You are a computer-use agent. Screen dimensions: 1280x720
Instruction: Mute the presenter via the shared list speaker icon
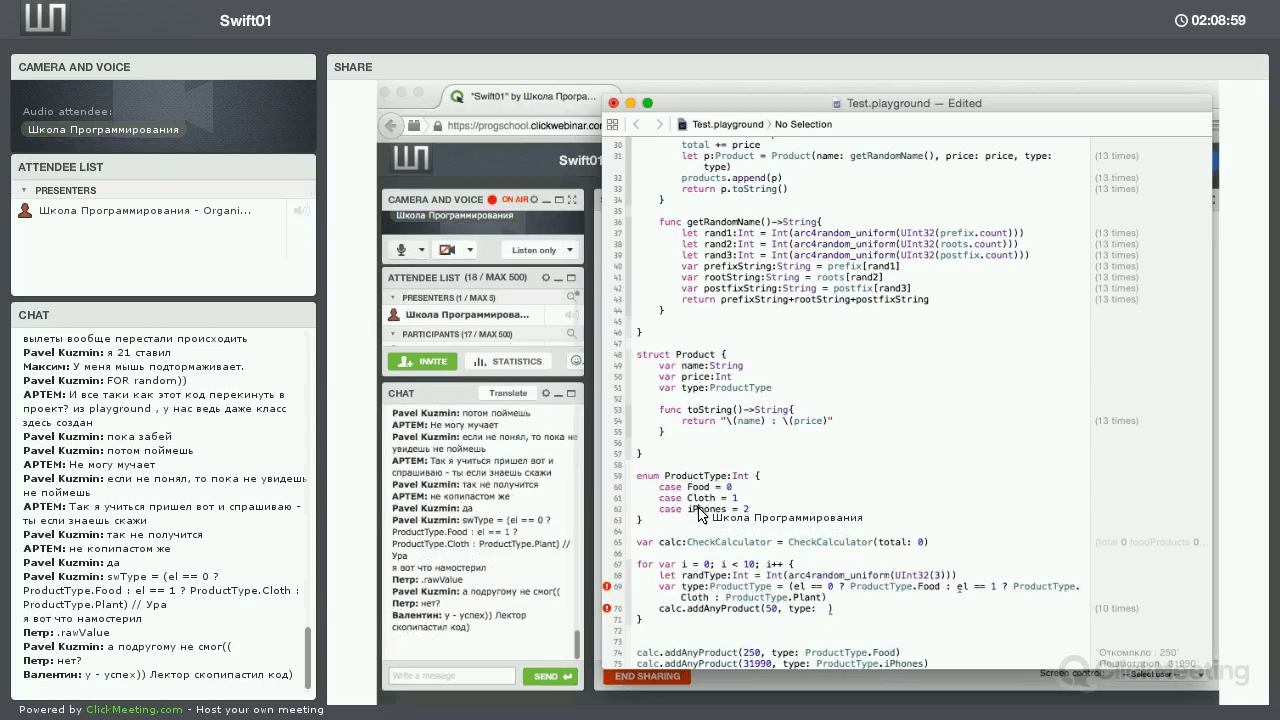click(571, 315)
